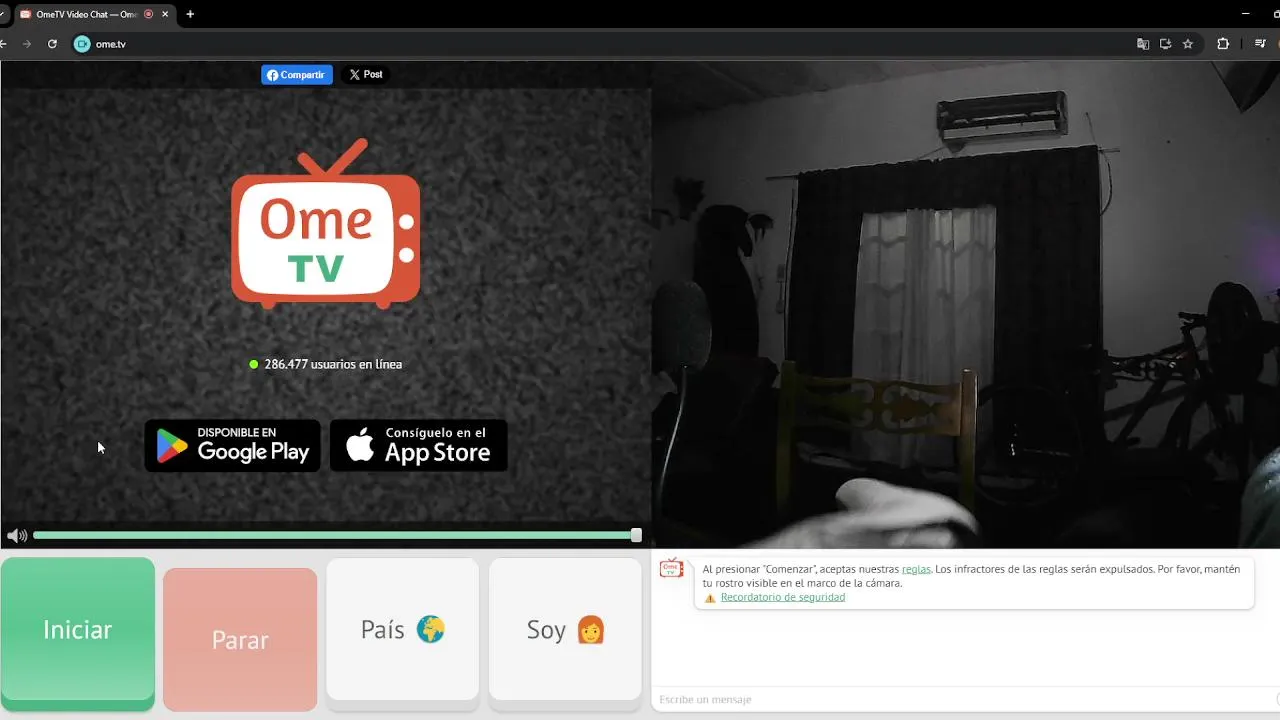
Task: Open the App Store download badge
Action: click(x=419, y=446)
